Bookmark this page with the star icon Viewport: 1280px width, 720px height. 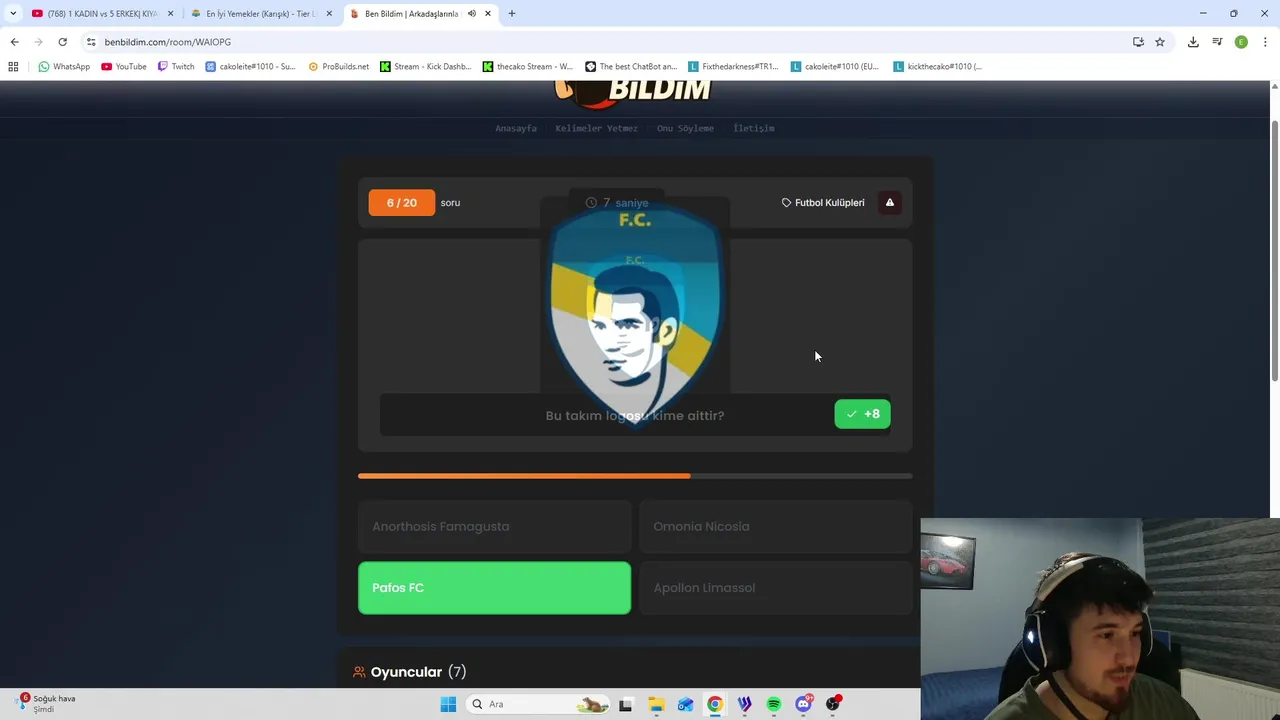(1160, 42)
